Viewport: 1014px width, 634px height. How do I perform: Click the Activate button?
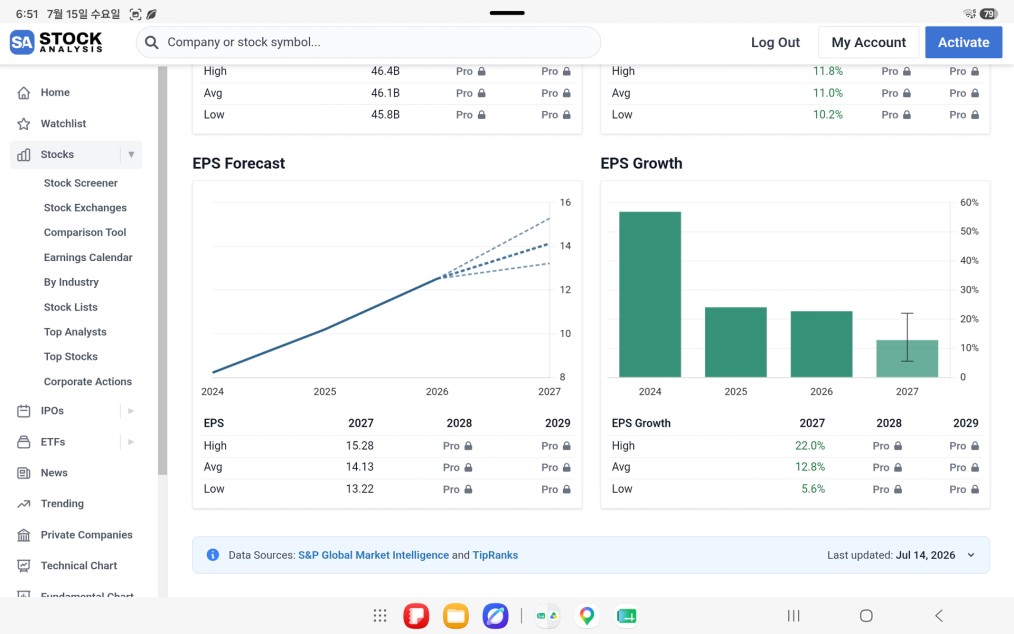point(964,42)
